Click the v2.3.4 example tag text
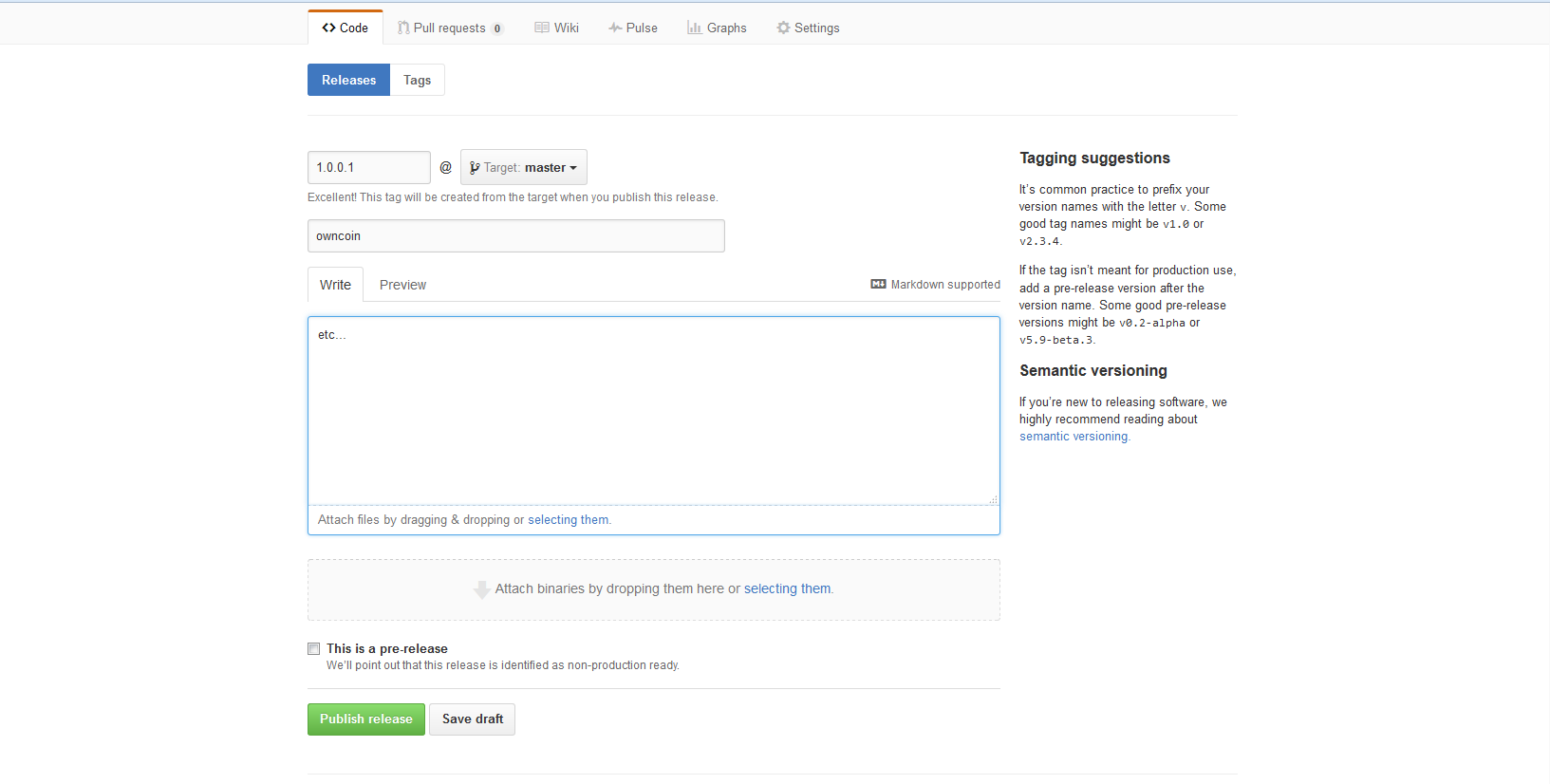 coord(1039,241)
